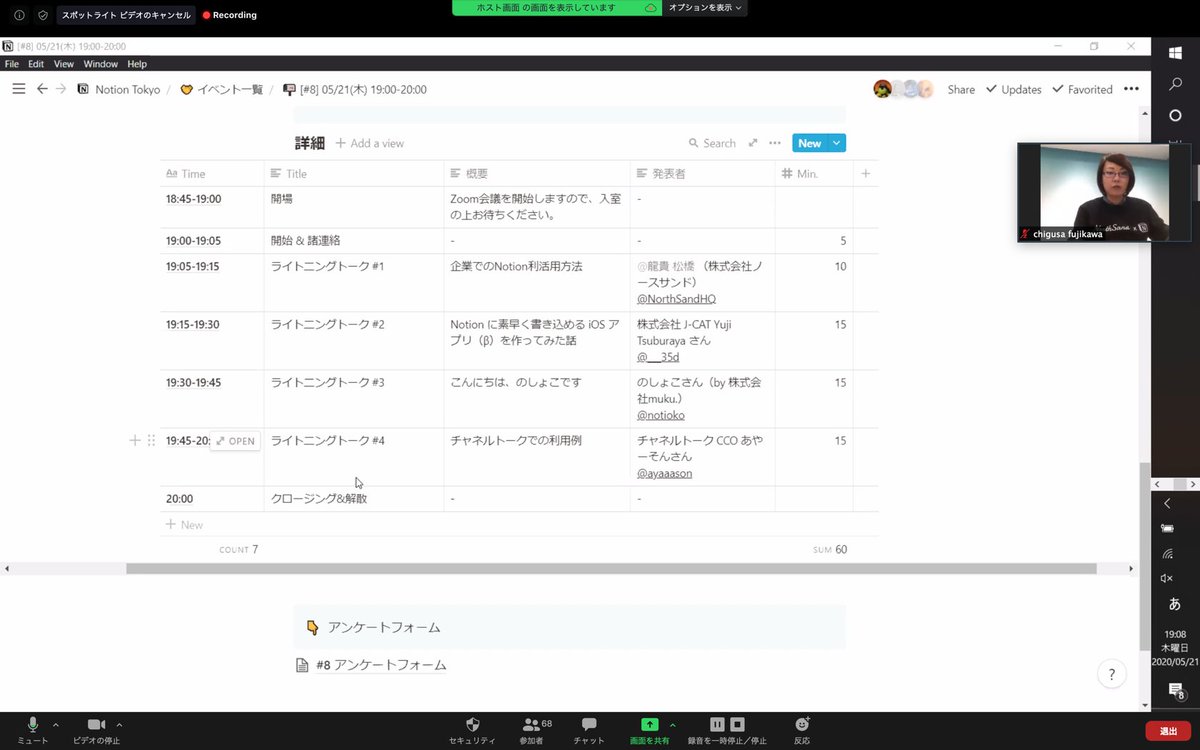Pause the recording in Zoom toolbar

coord(717,724)
